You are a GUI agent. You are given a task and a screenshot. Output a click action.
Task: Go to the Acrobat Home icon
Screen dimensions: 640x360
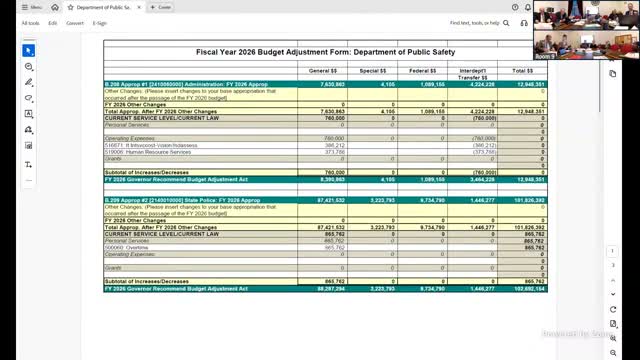tap(55, 7)
